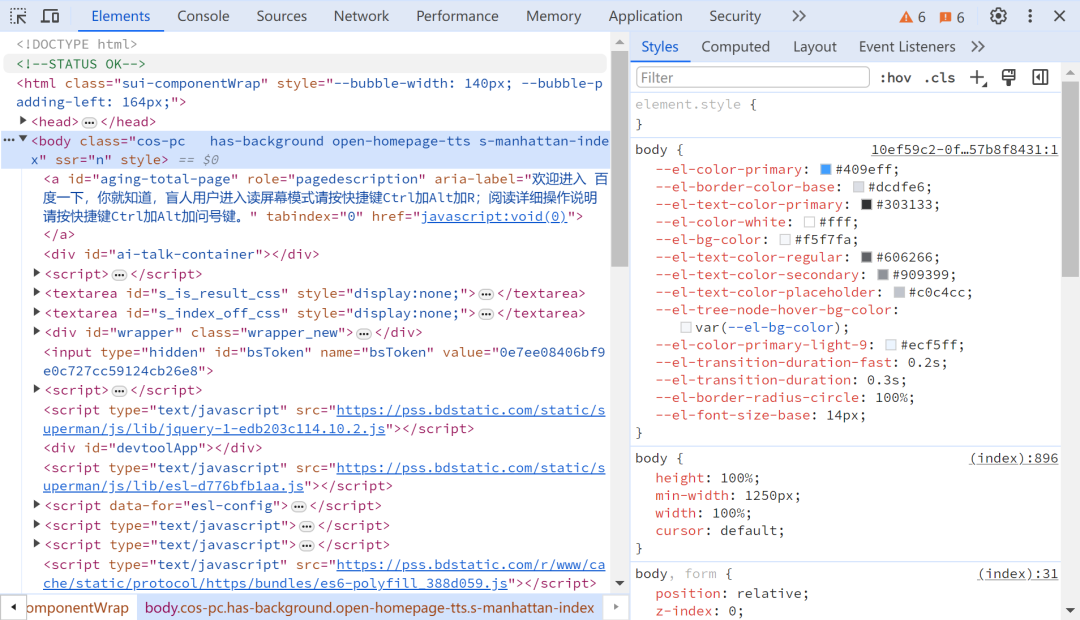Image resolution: width=1080 pixels, height=620 pixels.
Task: Open the Application tab
Action: [645, 16]
